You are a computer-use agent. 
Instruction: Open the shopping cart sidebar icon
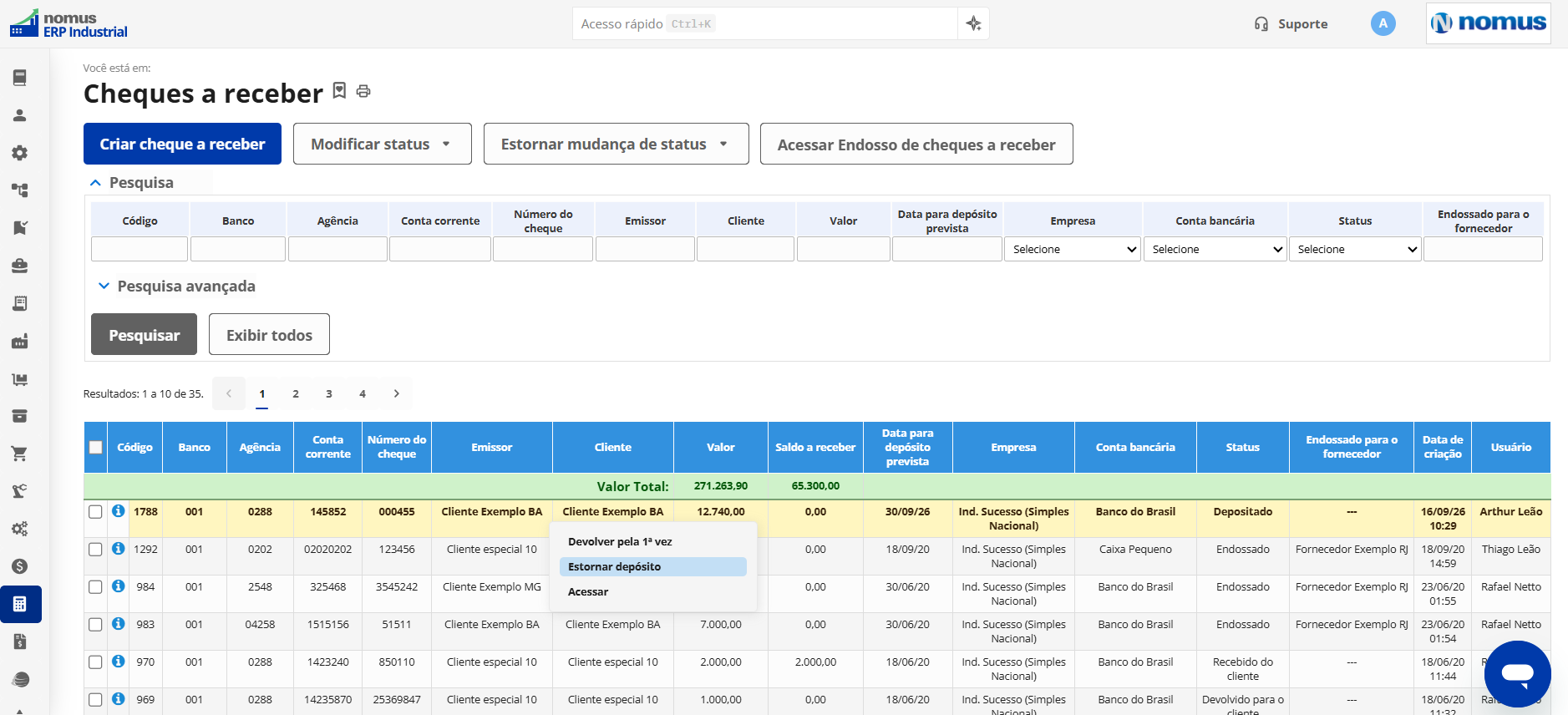click(x=20, y=454)
